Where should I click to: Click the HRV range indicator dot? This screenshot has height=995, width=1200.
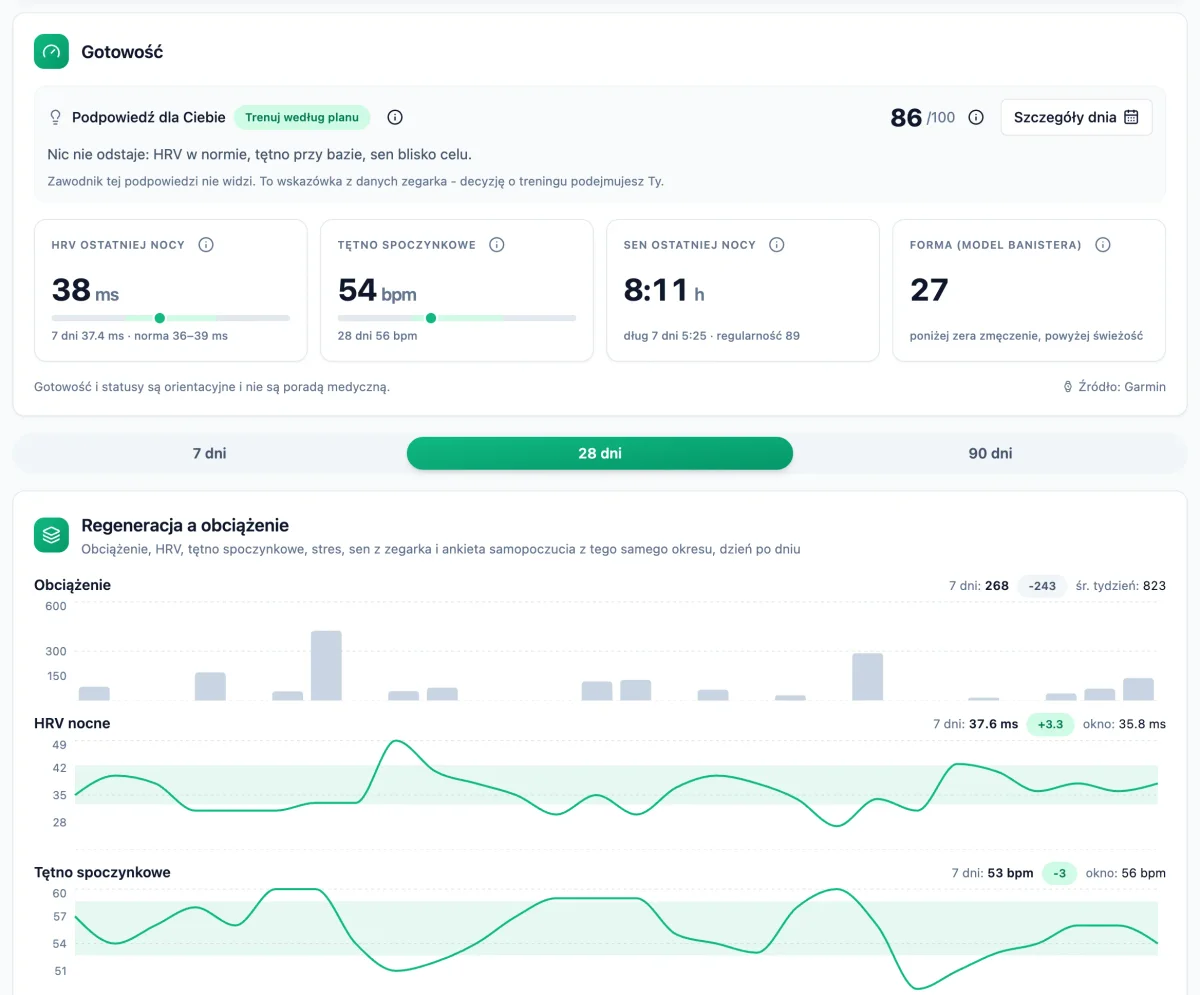coord(160,318)
